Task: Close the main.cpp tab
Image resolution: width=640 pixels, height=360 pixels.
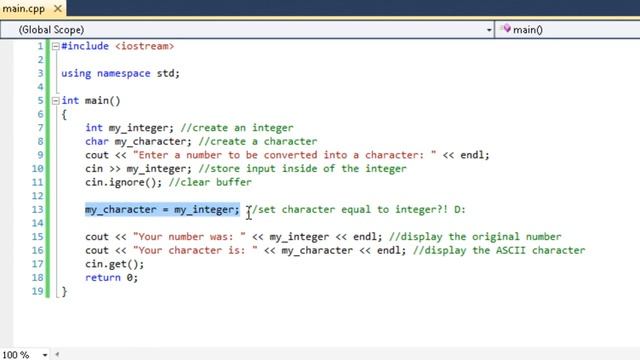Action: tap(58, 8)
